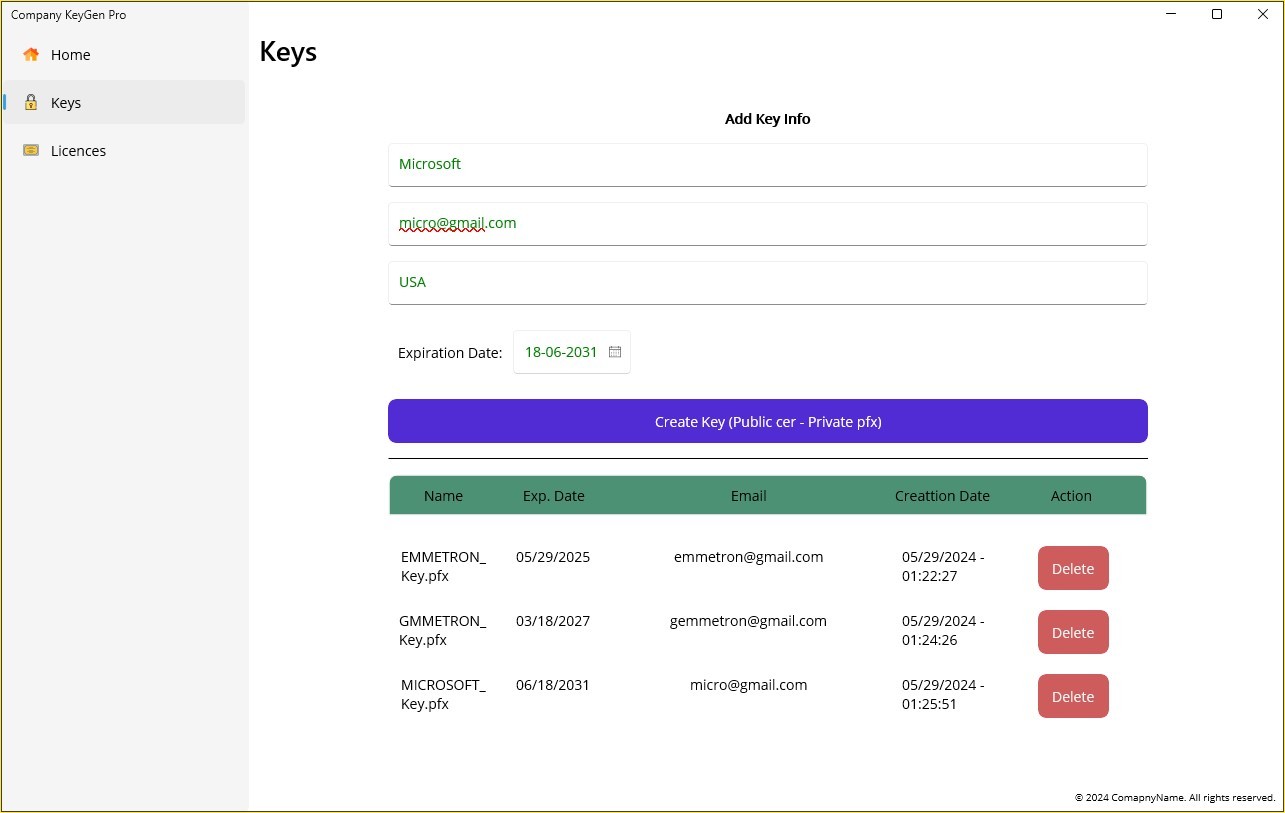Click the Microsoft name input field
The height and width of the screenshot is (813, 1285).
pos(768,165)
